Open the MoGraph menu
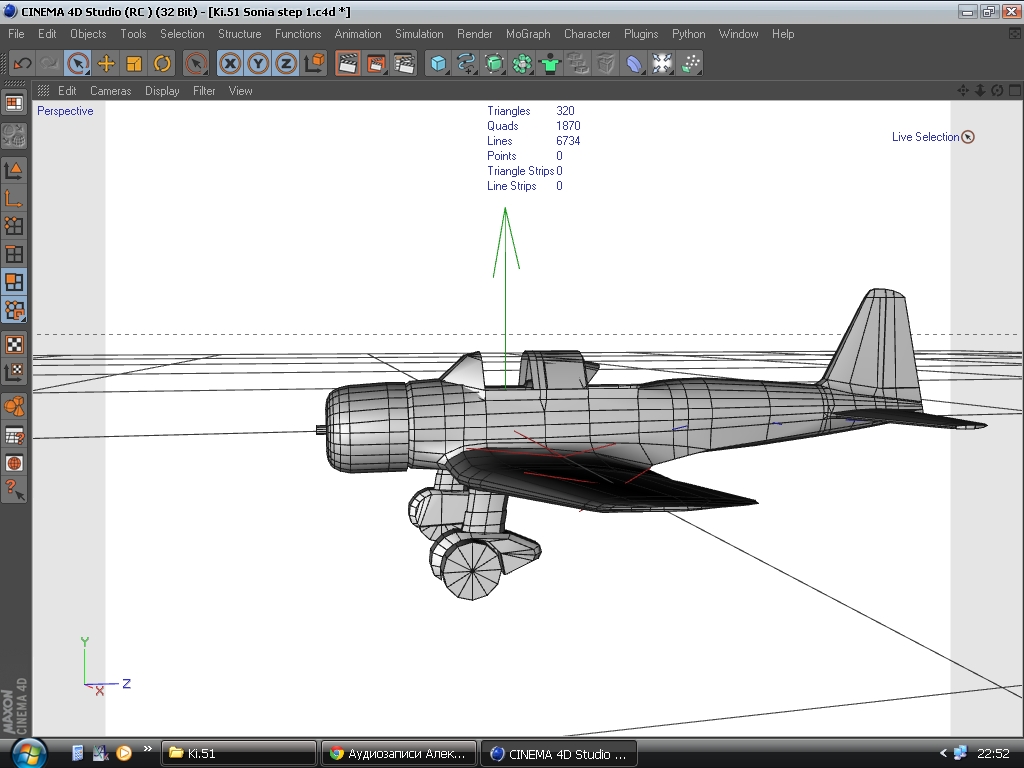Viewport: 1024px width, 768px height. pos(528,34)
